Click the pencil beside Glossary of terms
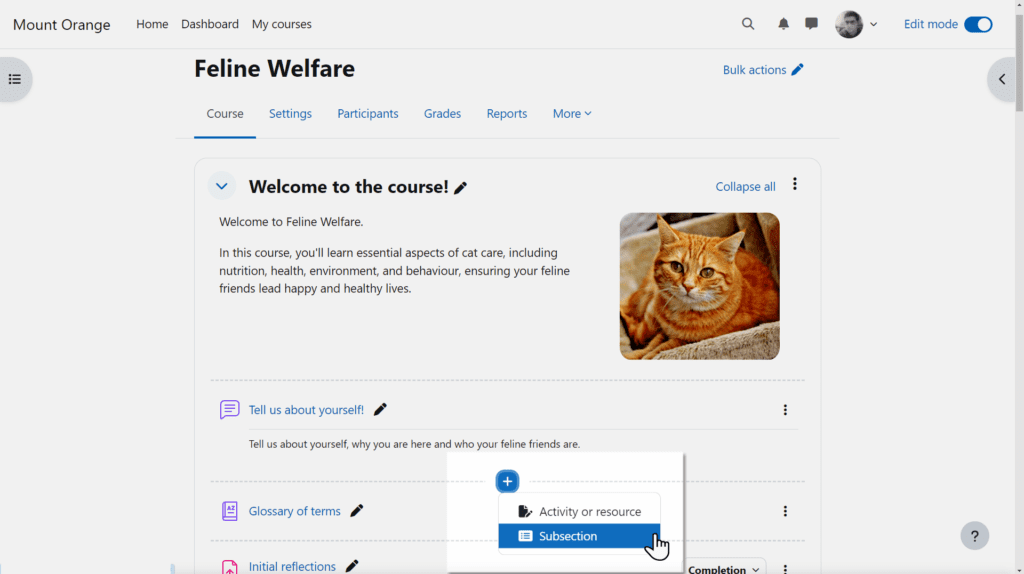1024x574 pixels. [x=357, y=511]
